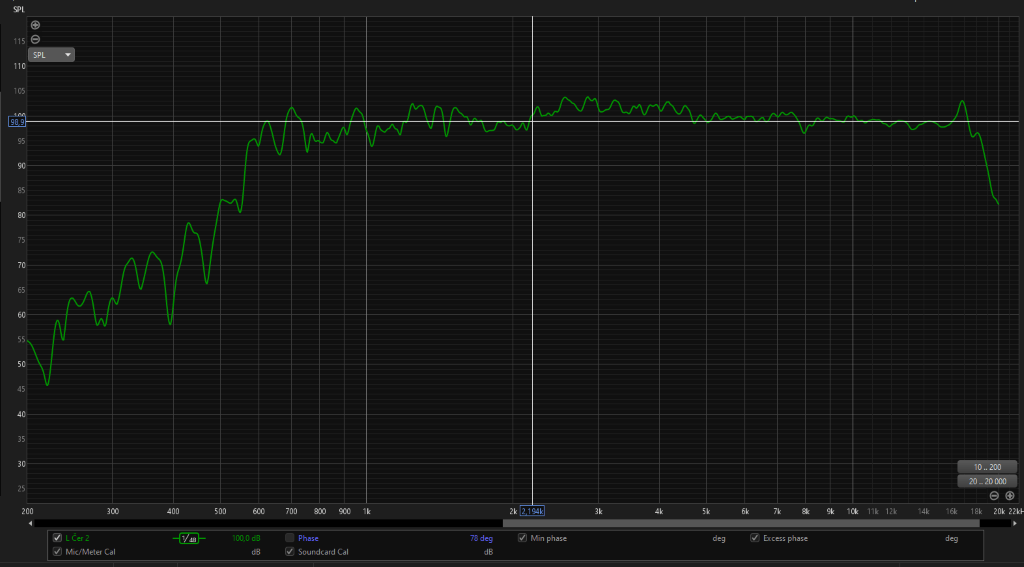Toggle the Mic/Meter Cal checkbox

click(x=57, y=551)
